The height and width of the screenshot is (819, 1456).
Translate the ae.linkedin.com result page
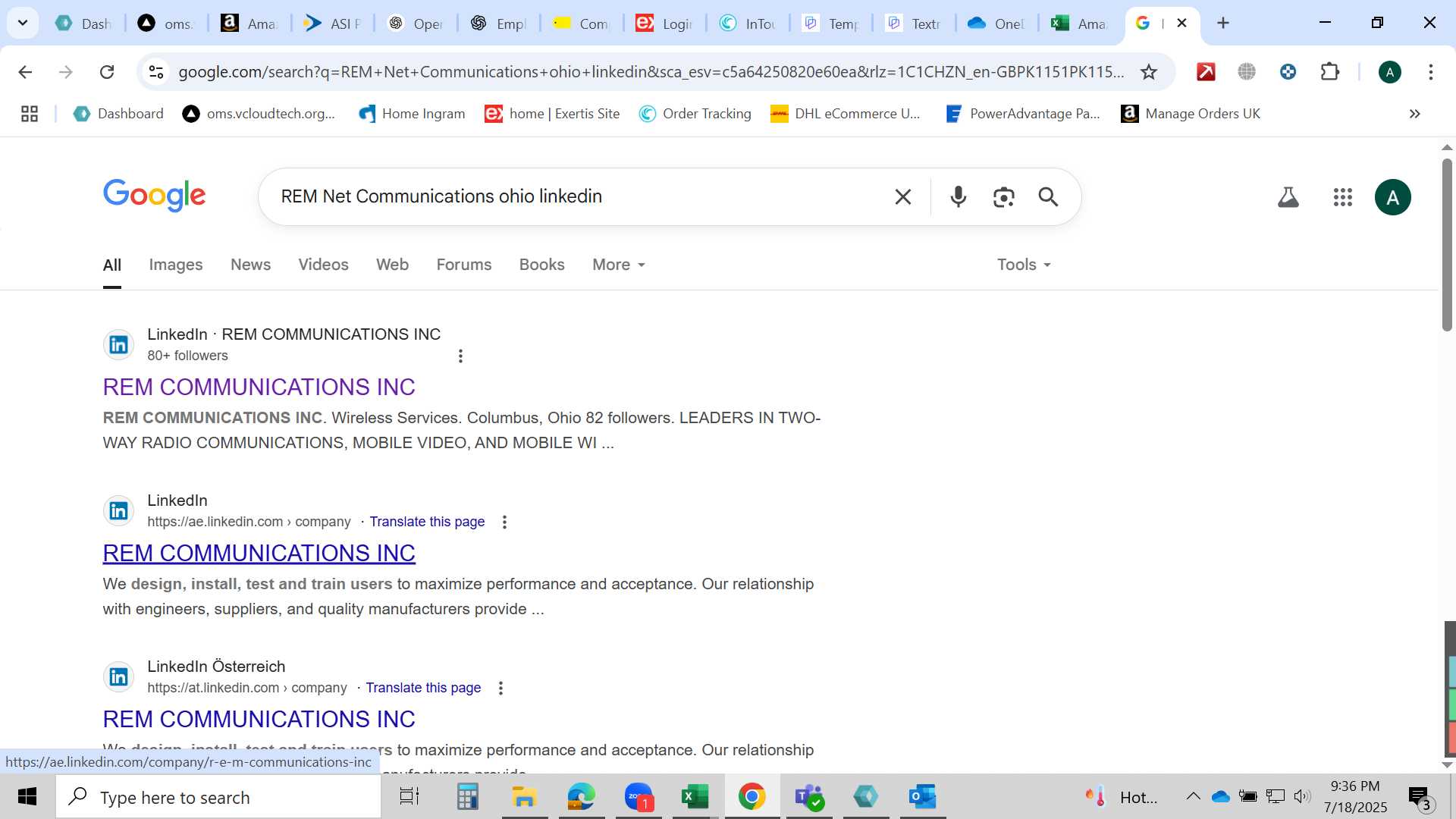click(x=427, y=522)
